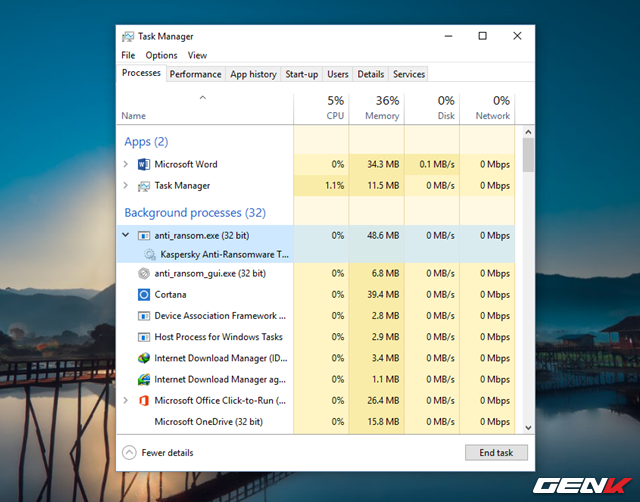Click the anti_ransom_gui.exe icon
640x502 pixels.
click(x=144, y=273)
